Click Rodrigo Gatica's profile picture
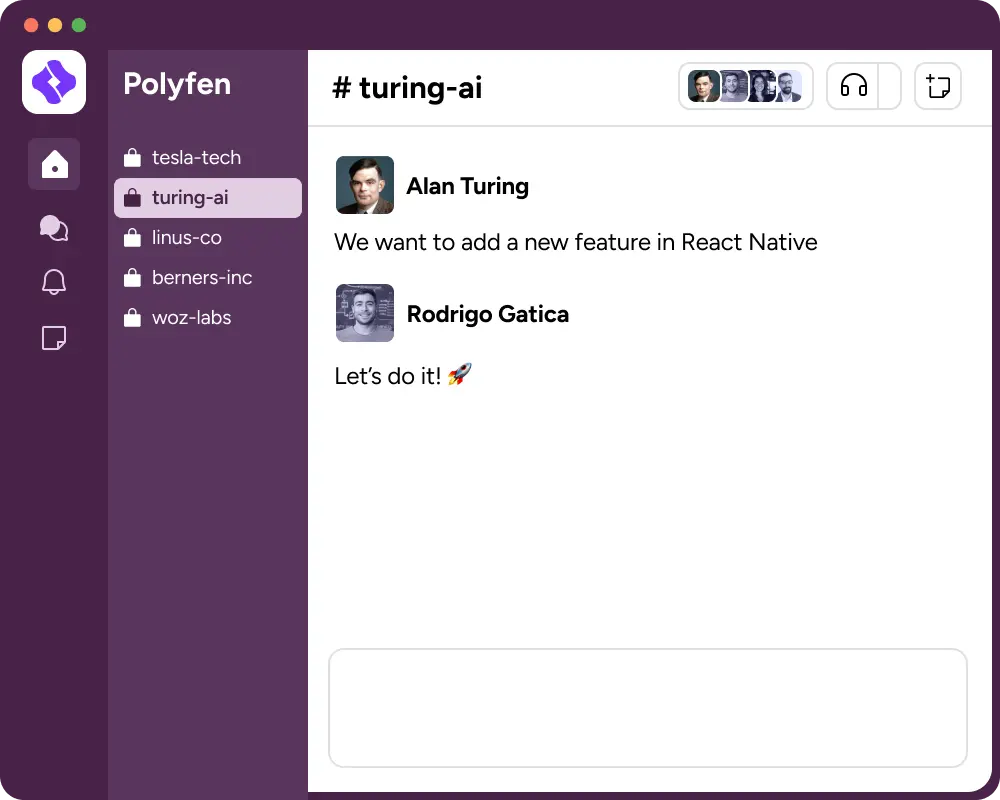The width and height of the screenshot is (1000, 800). pyautogui.click(x=365, y=313)
